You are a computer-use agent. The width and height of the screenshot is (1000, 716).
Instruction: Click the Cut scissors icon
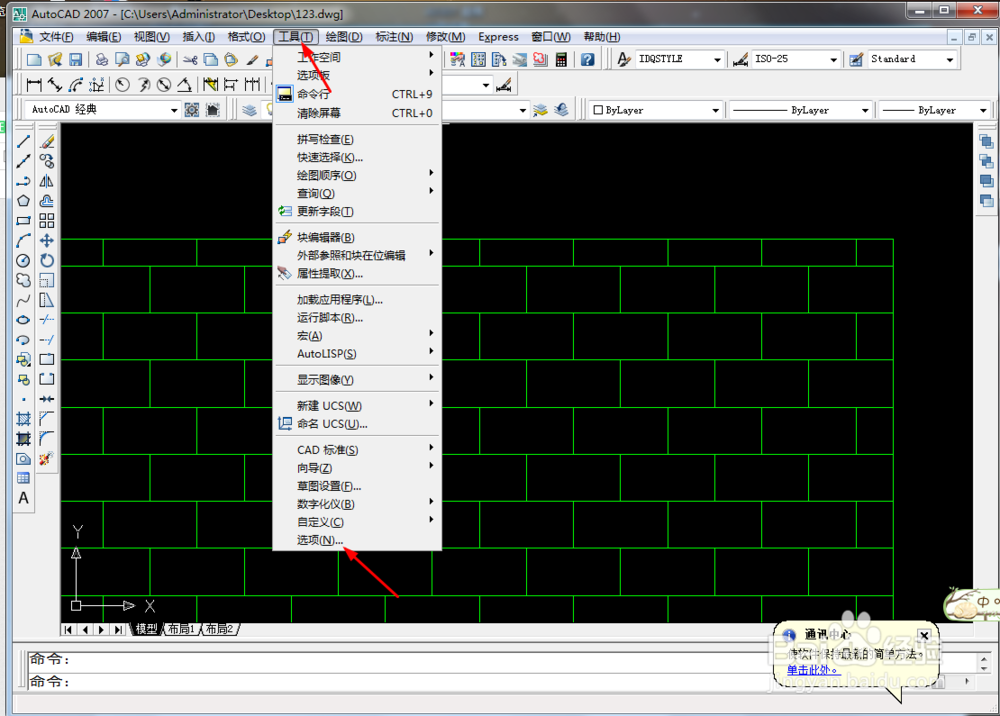tap(190, 60)
